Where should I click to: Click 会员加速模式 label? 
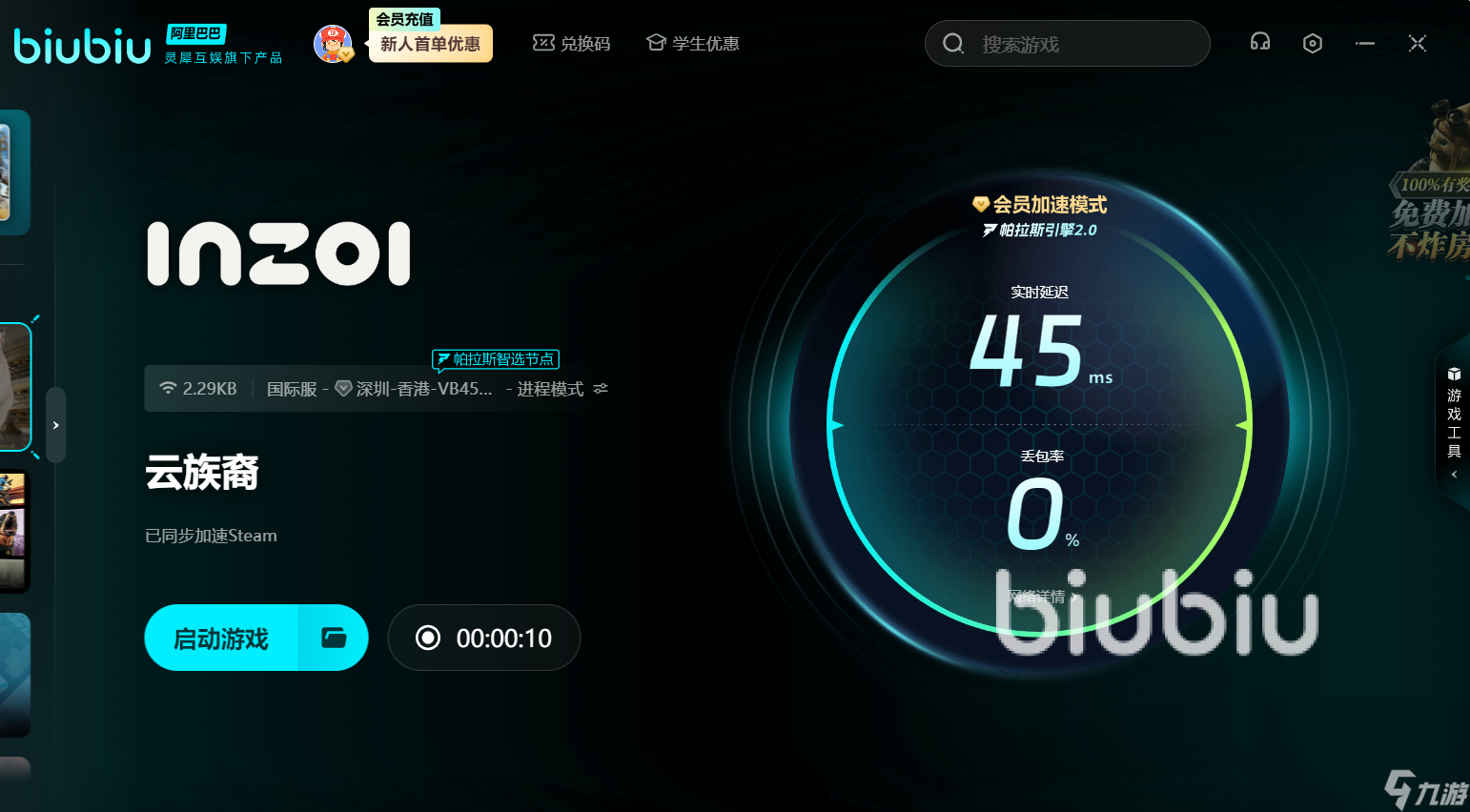coord(1040,205)
